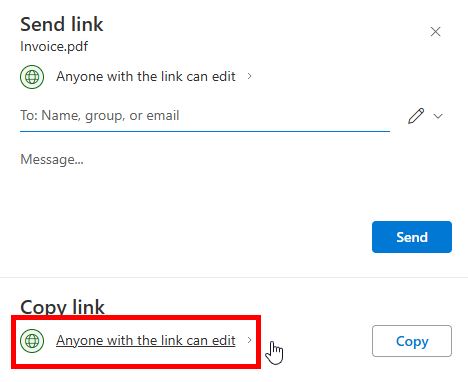
Task: Click the mouse hand cursor near the Copy link chevron
Action: (x=274, y=353)
